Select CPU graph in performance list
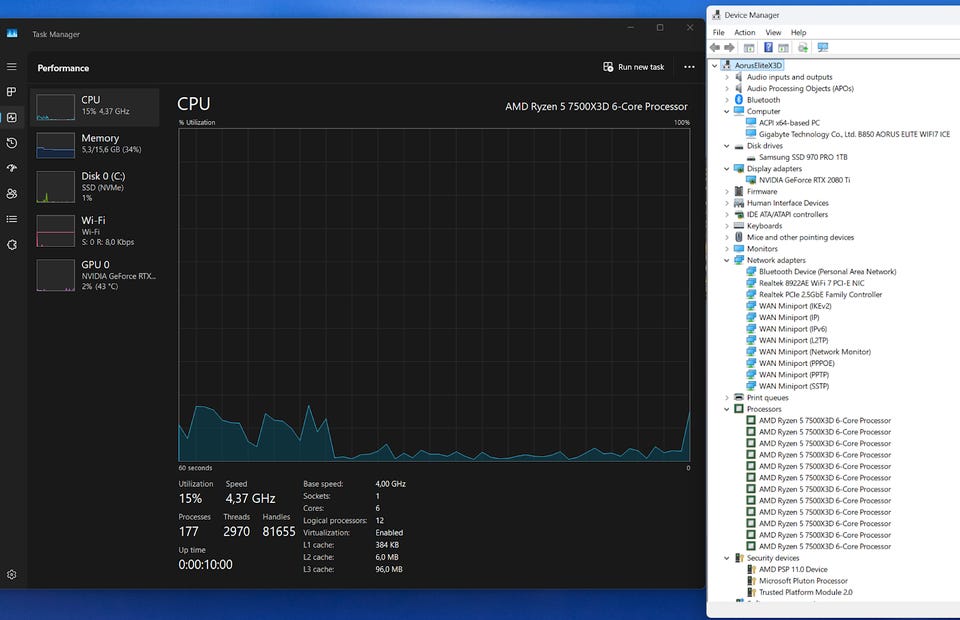 [x=95, y=107]
